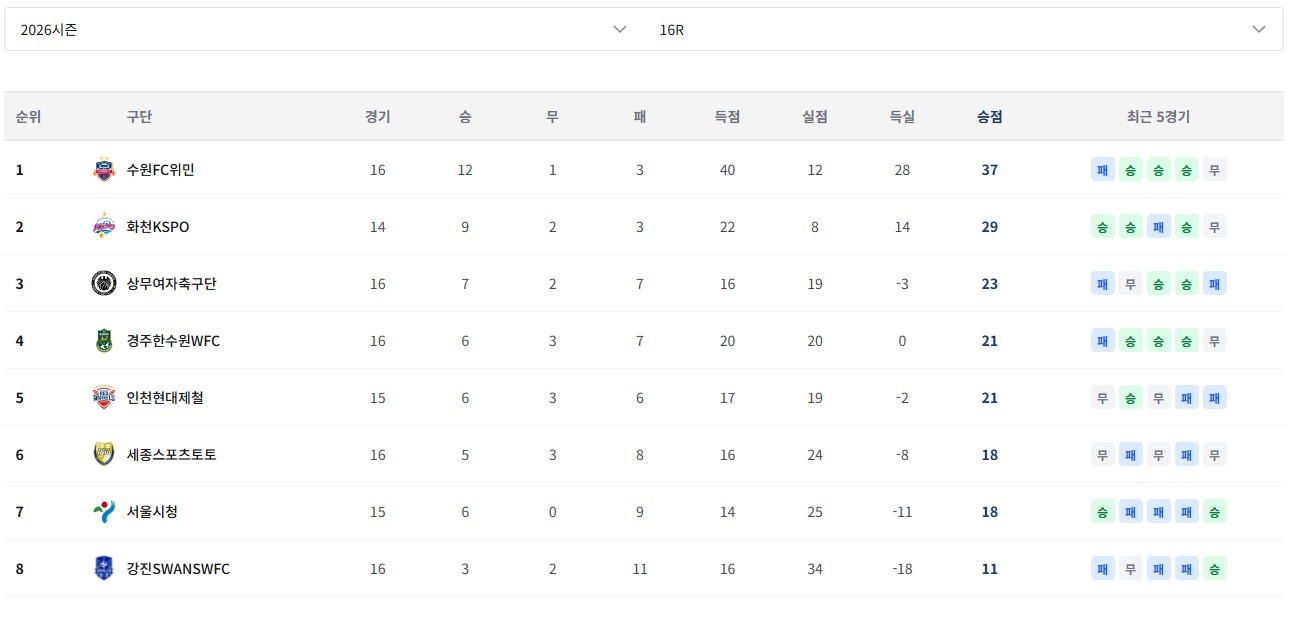This screenshot has width=1289, height=624.
Task: Click the 인천현대제철 team logo
Action: point(104,398)
